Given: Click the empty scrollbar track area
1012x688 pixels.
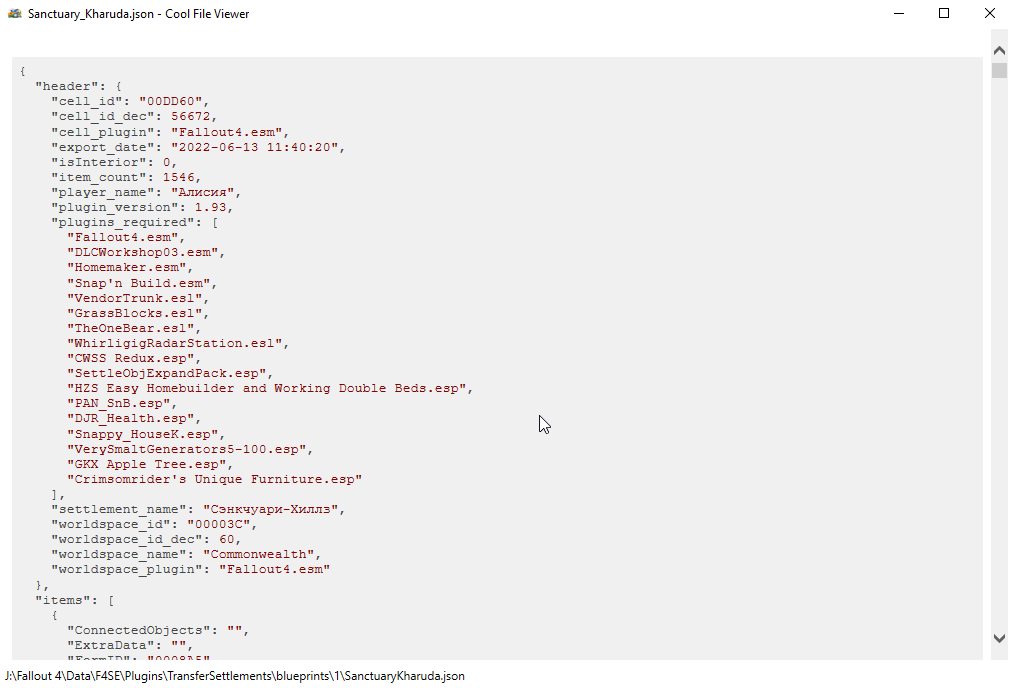Looking at the screenshot, I should click(999, 350).
